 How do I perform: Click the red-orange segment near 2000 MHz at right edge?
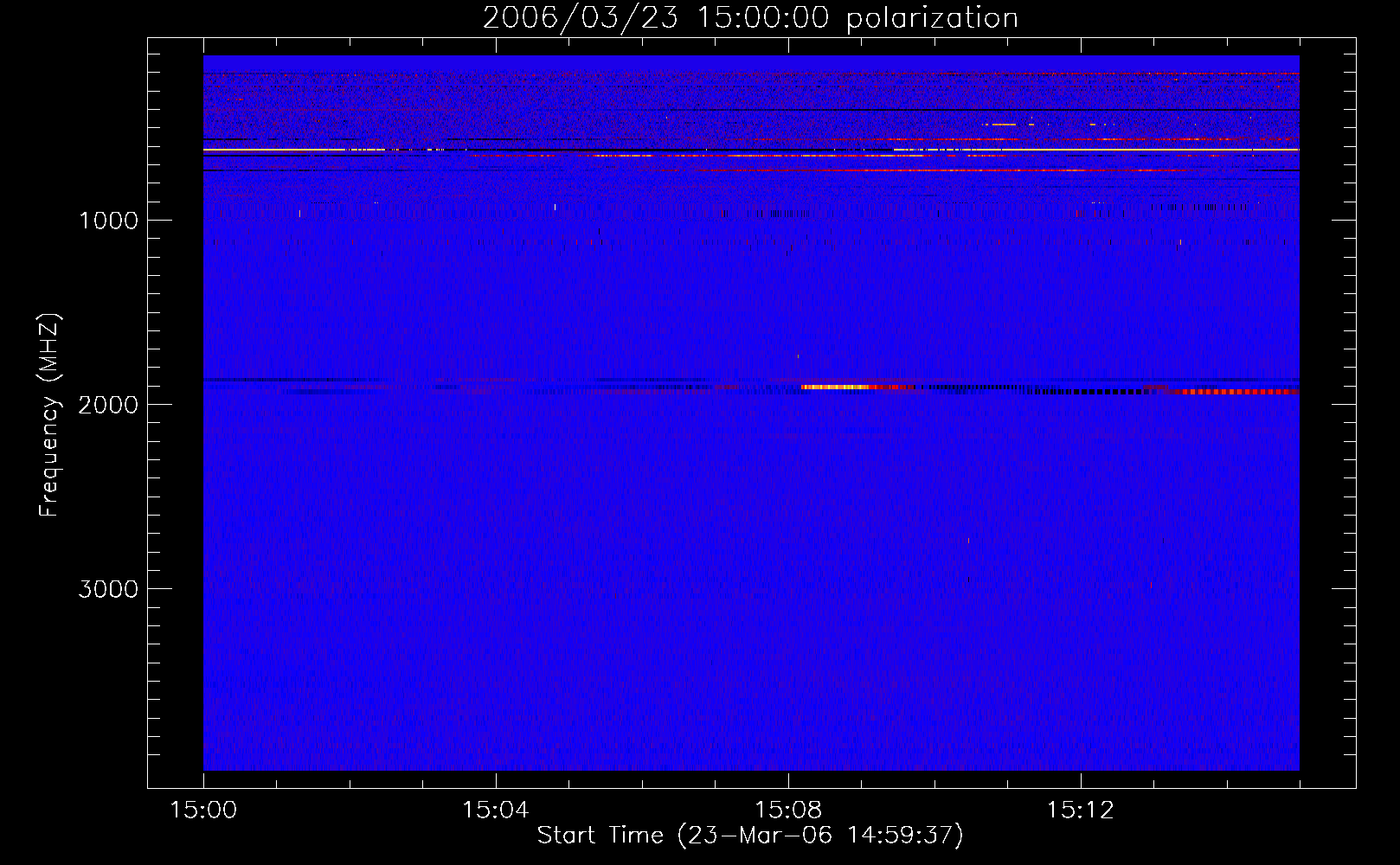click(1236, 392)
